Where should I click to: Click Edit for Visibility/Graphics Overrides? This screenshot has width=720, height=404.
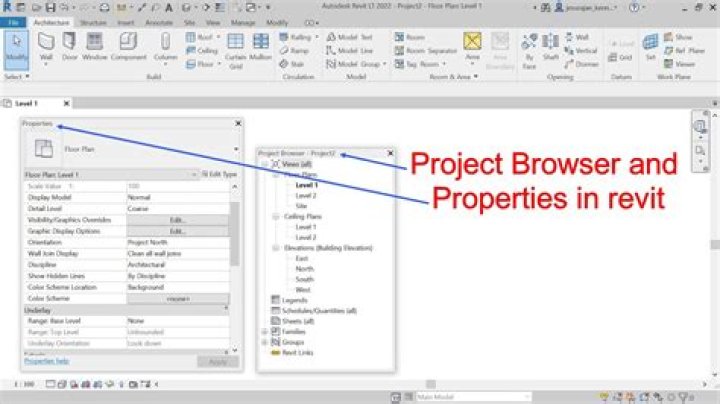178,220
